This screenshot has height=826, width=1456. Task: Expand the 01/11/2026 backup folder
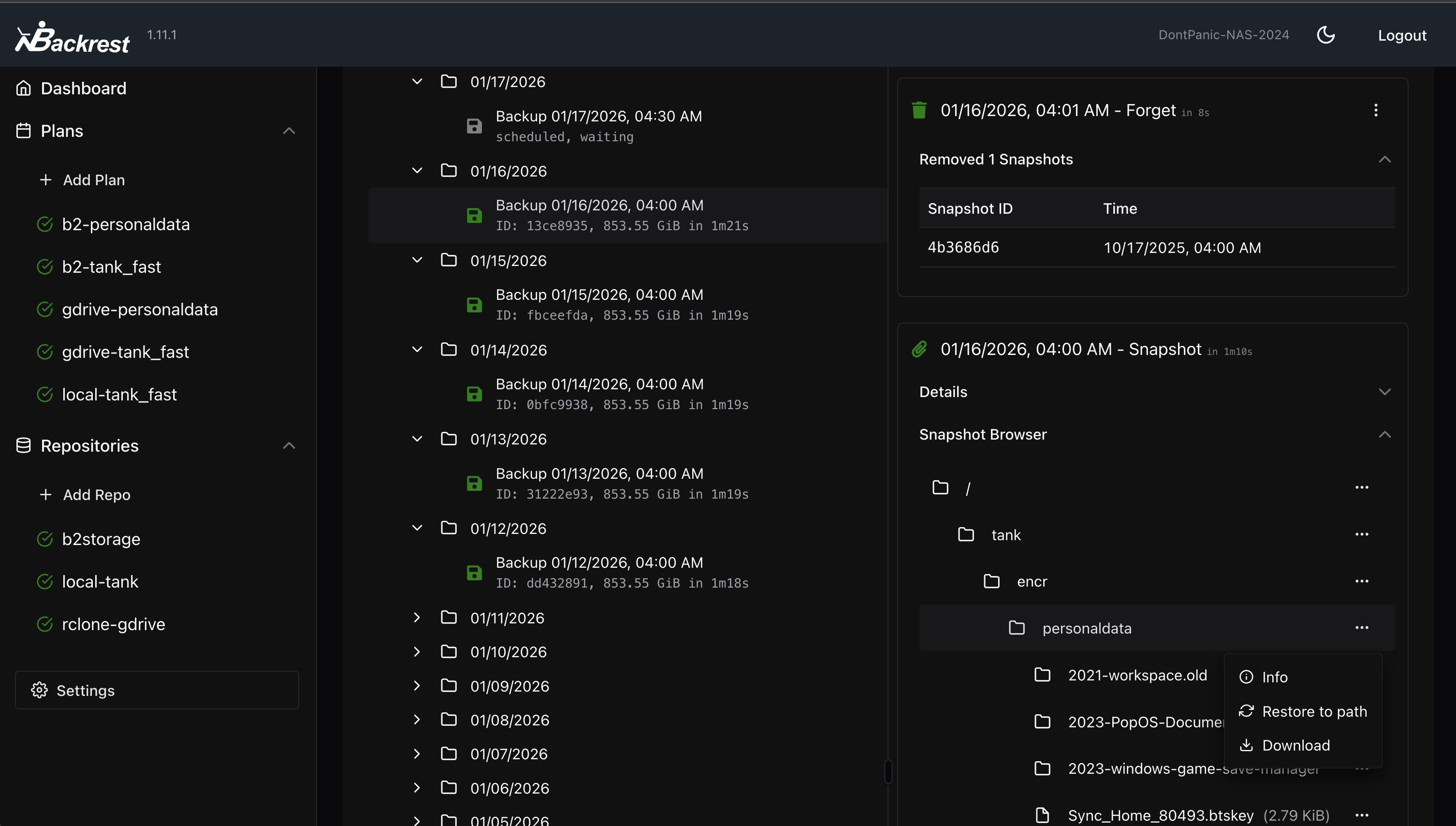417,618
